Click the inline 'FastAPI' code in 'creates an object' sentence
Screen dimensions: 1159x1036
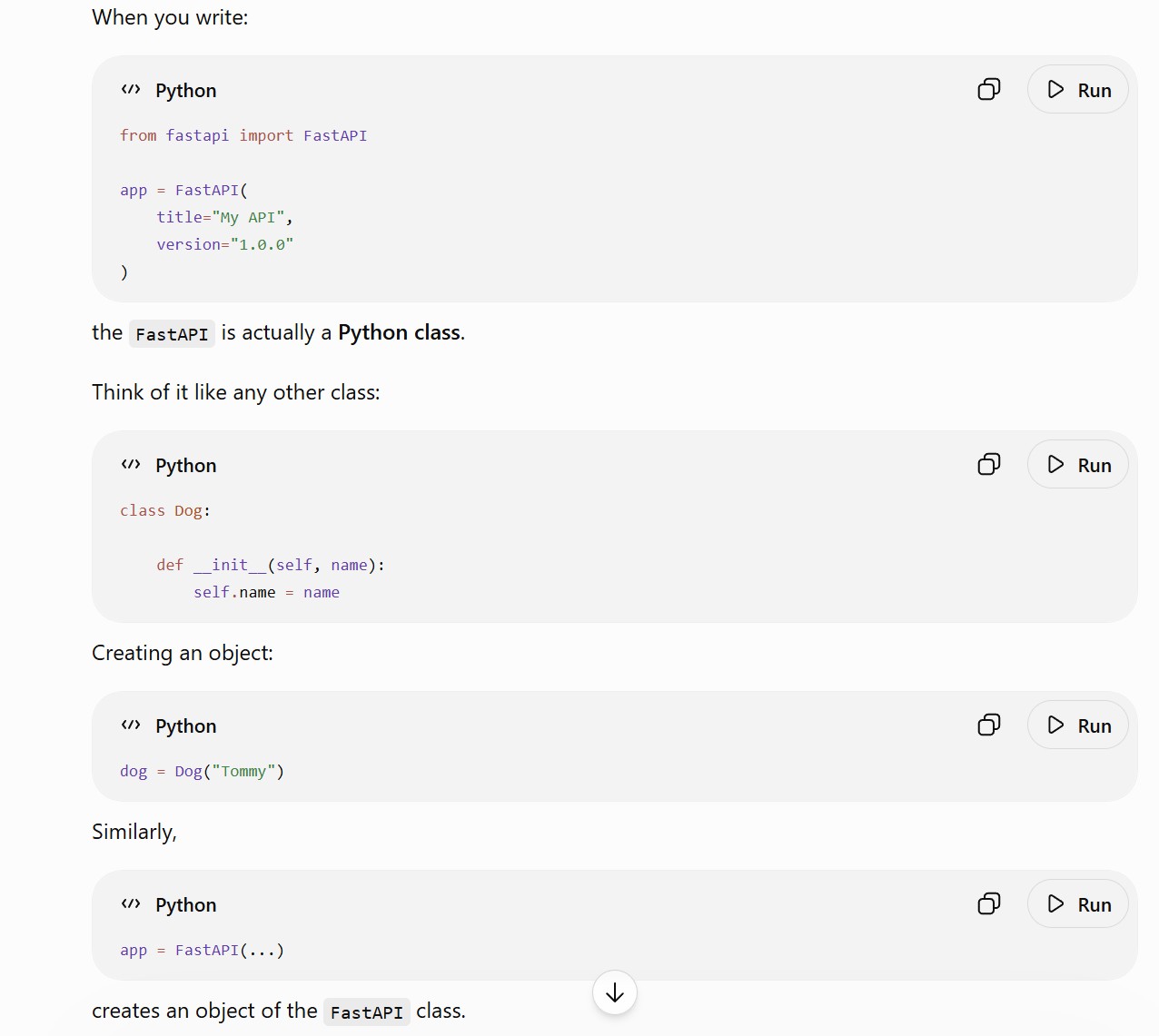pyautogui.click(x=367, y=1012)
